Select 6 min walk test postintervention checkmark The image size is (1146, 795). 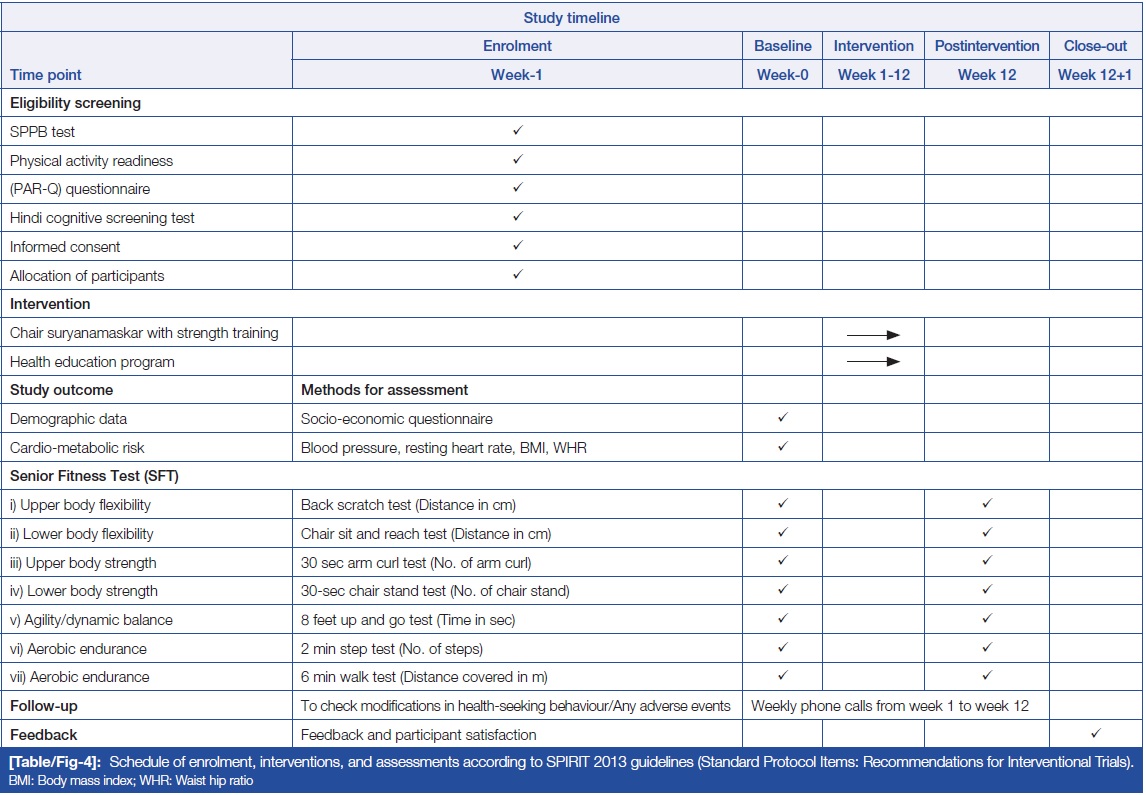(x=986, y=676)
